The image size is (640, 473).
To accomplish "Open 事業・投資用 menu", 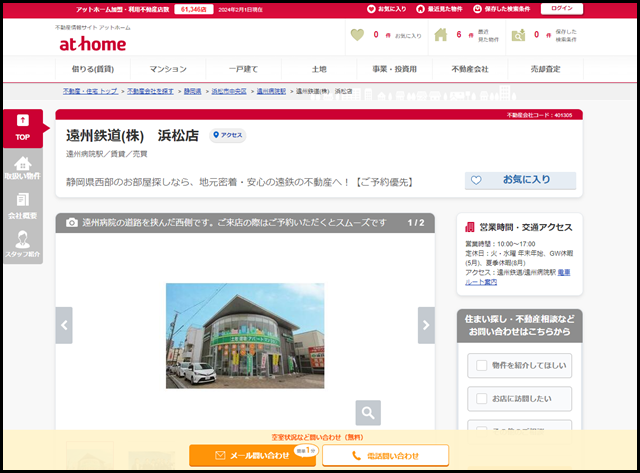I will coord(394,69).
